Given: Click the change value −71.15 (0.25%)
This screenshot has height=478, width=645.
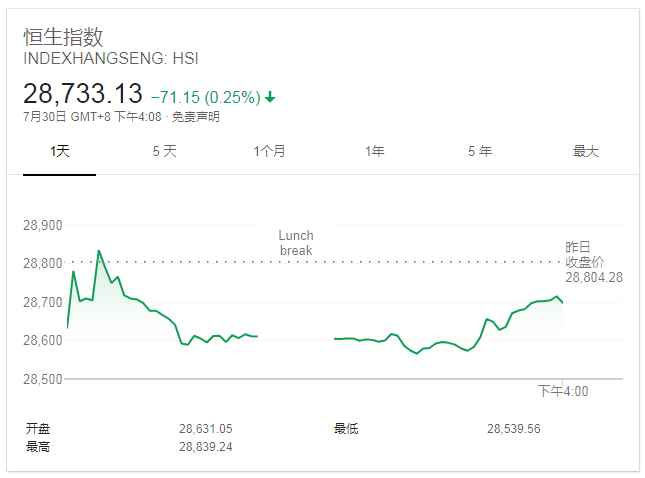Looking at the screenshot, I should point(206,97).
